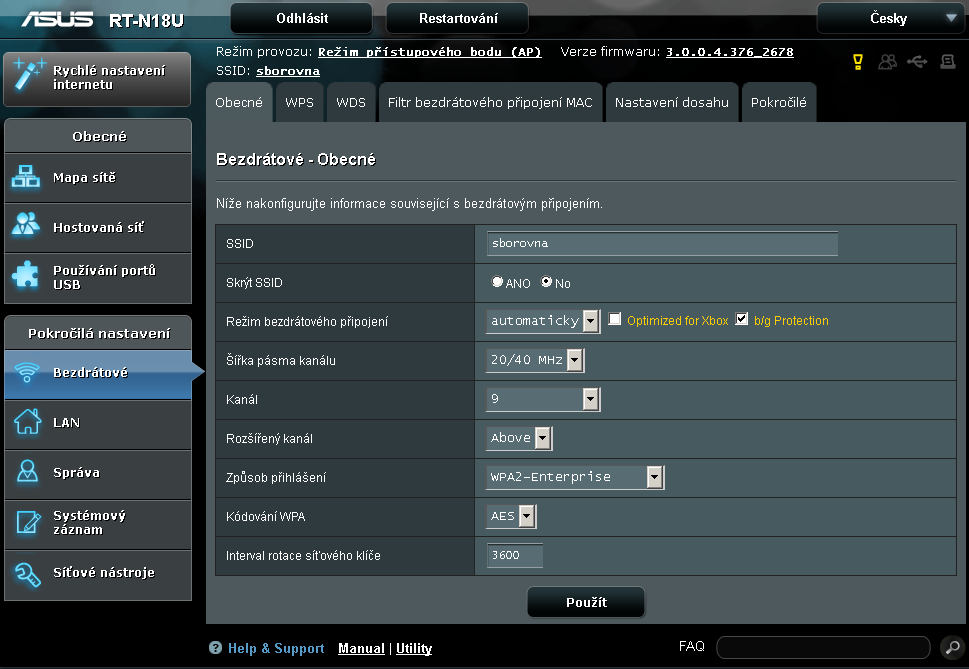This screenshot has width=969, height=669.
Task: Click the yellow lightbulb status icon
Action: tap(857, 62)
